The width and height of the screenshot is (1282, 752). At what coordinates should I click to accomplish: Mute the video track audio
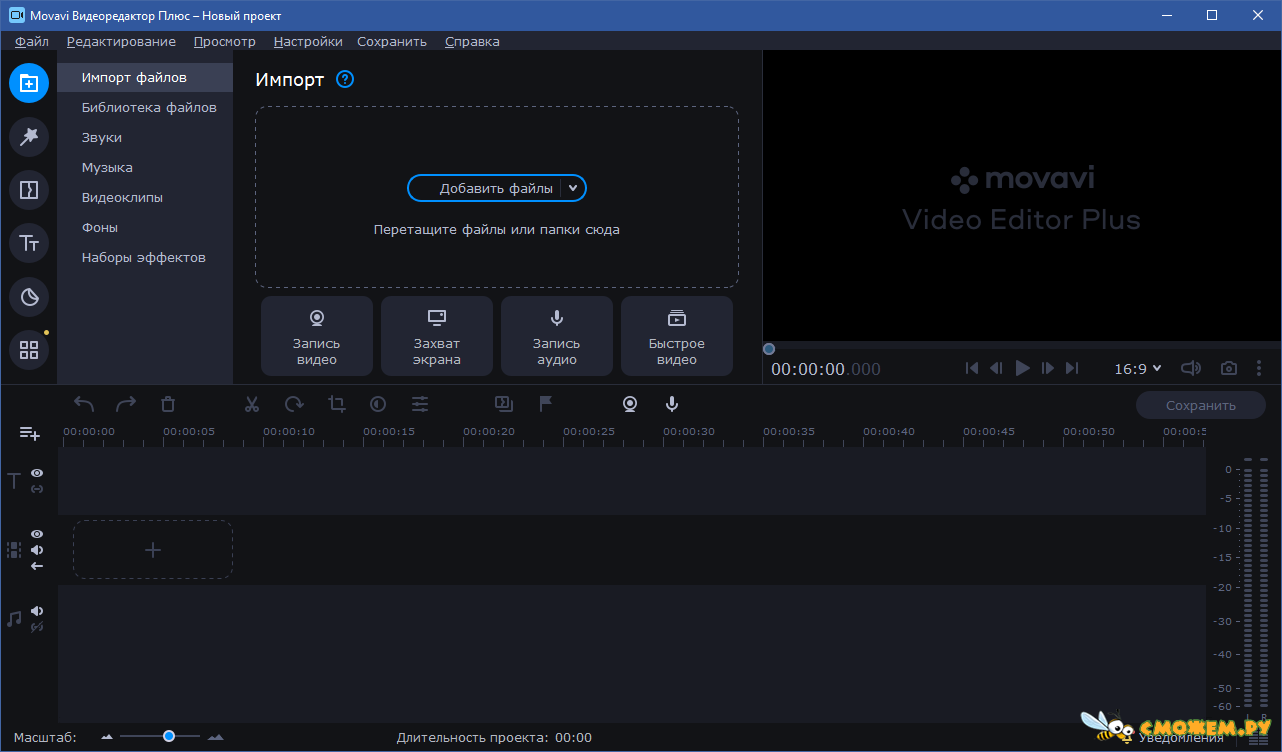[37, 550]
